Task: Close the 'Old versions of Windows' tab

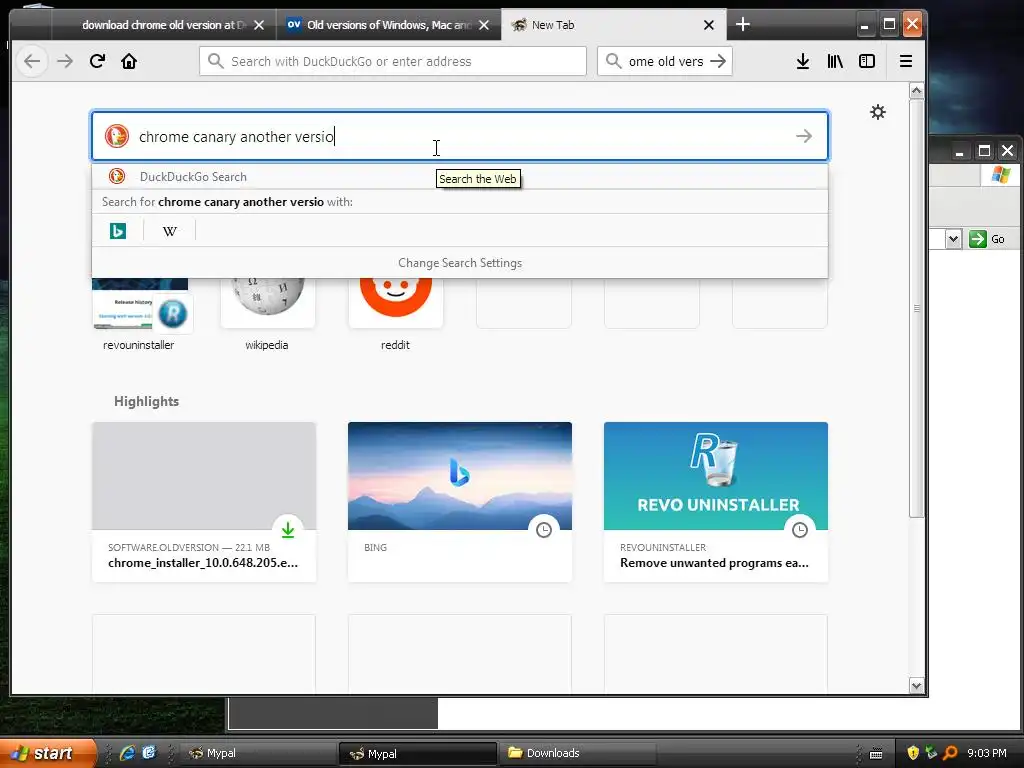Action: (x=483, y=25)
